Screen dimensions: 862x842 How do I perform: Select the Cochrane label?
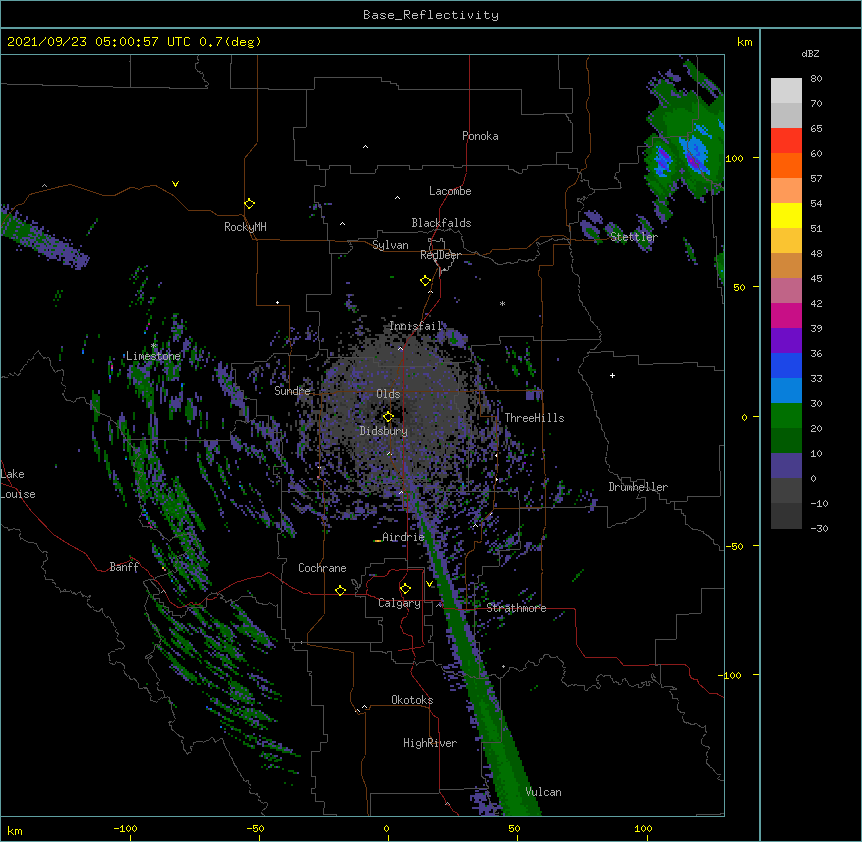(x=322, y=568)
